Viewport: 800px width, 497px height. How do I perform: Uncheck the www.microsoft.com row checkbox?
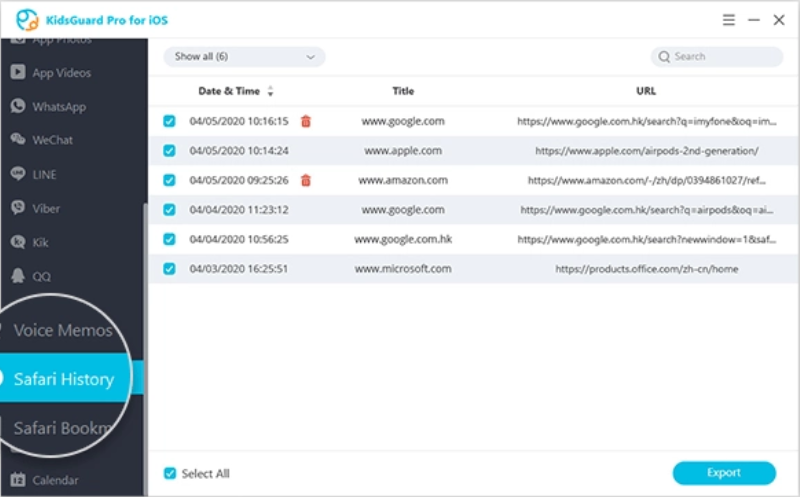point(169,268)
